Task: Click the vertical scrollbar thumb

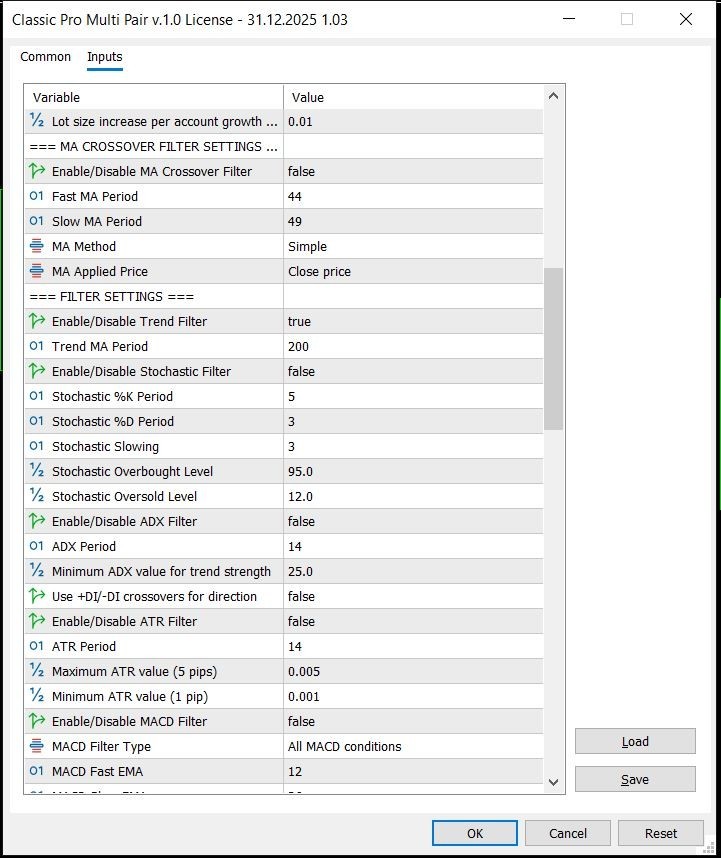Action: (x=554, y=349)
